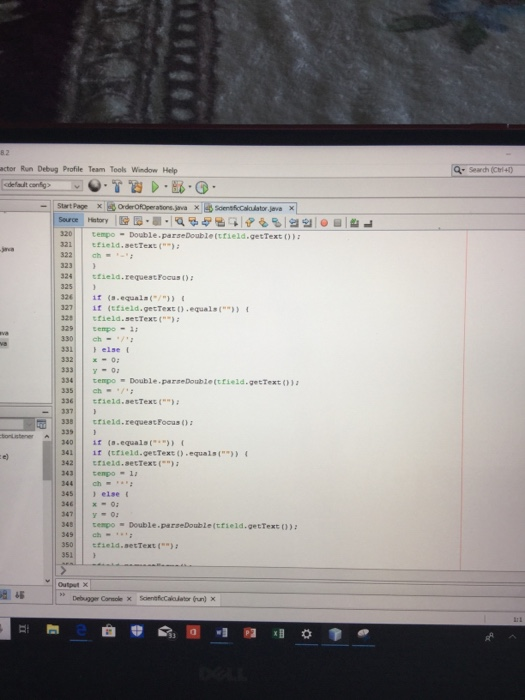
Task: Open the Window menu
Action: [x=144, y=170]
